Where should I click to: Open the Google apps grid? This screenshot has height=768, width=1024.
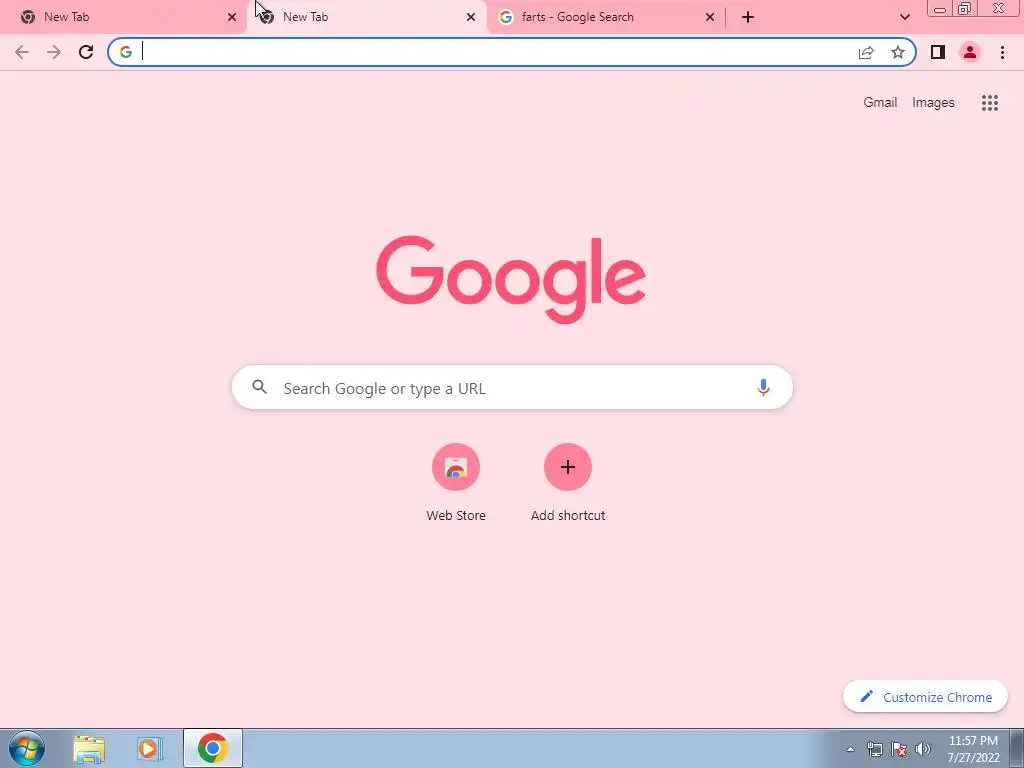pos(990,103)
